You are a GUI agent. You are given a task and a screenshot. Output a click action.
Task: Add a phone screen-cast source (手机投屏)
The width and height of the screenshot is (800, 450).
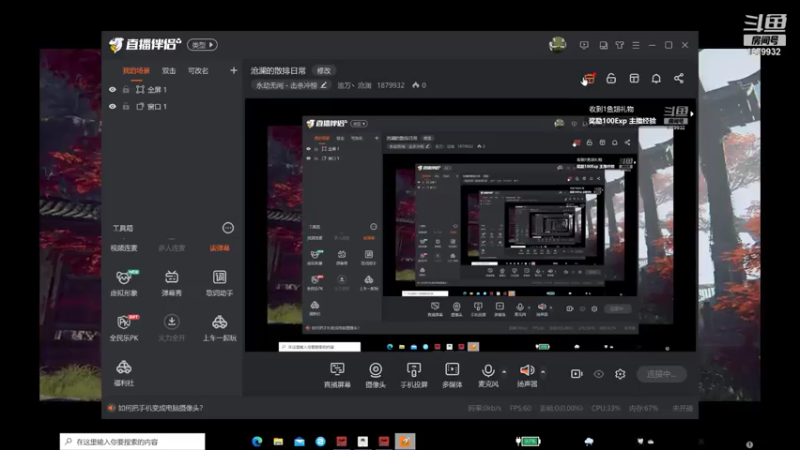[414, 375]
